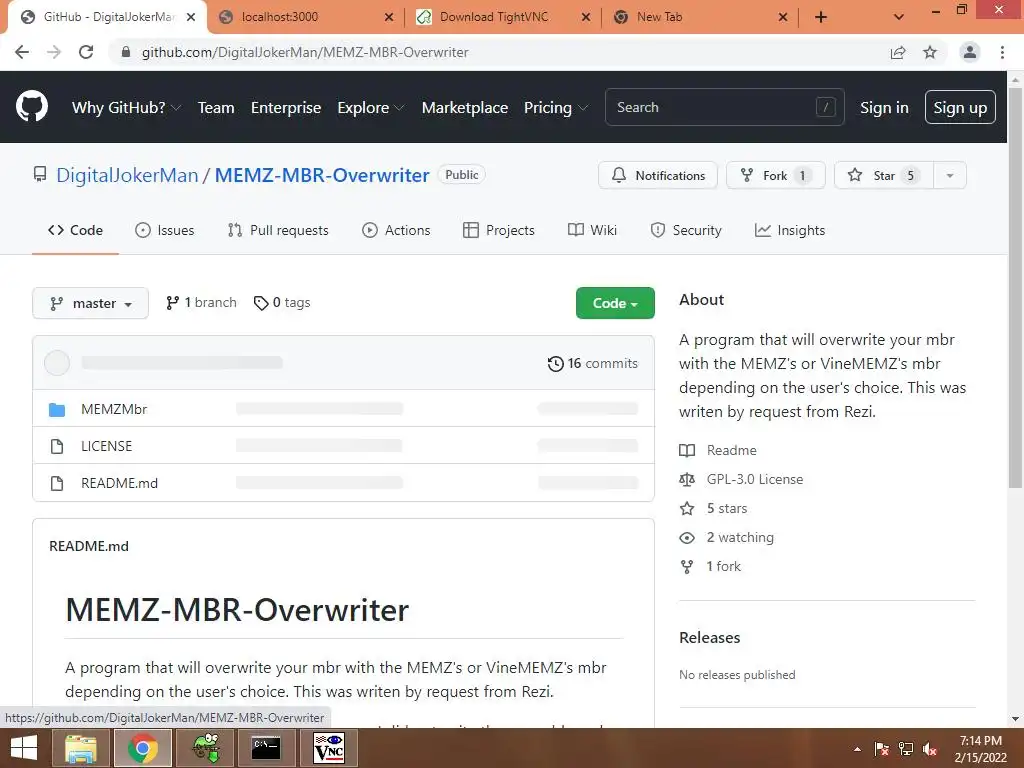Show hidden tray icons arrow
The image size is (1024, 768).
[857, 749]
